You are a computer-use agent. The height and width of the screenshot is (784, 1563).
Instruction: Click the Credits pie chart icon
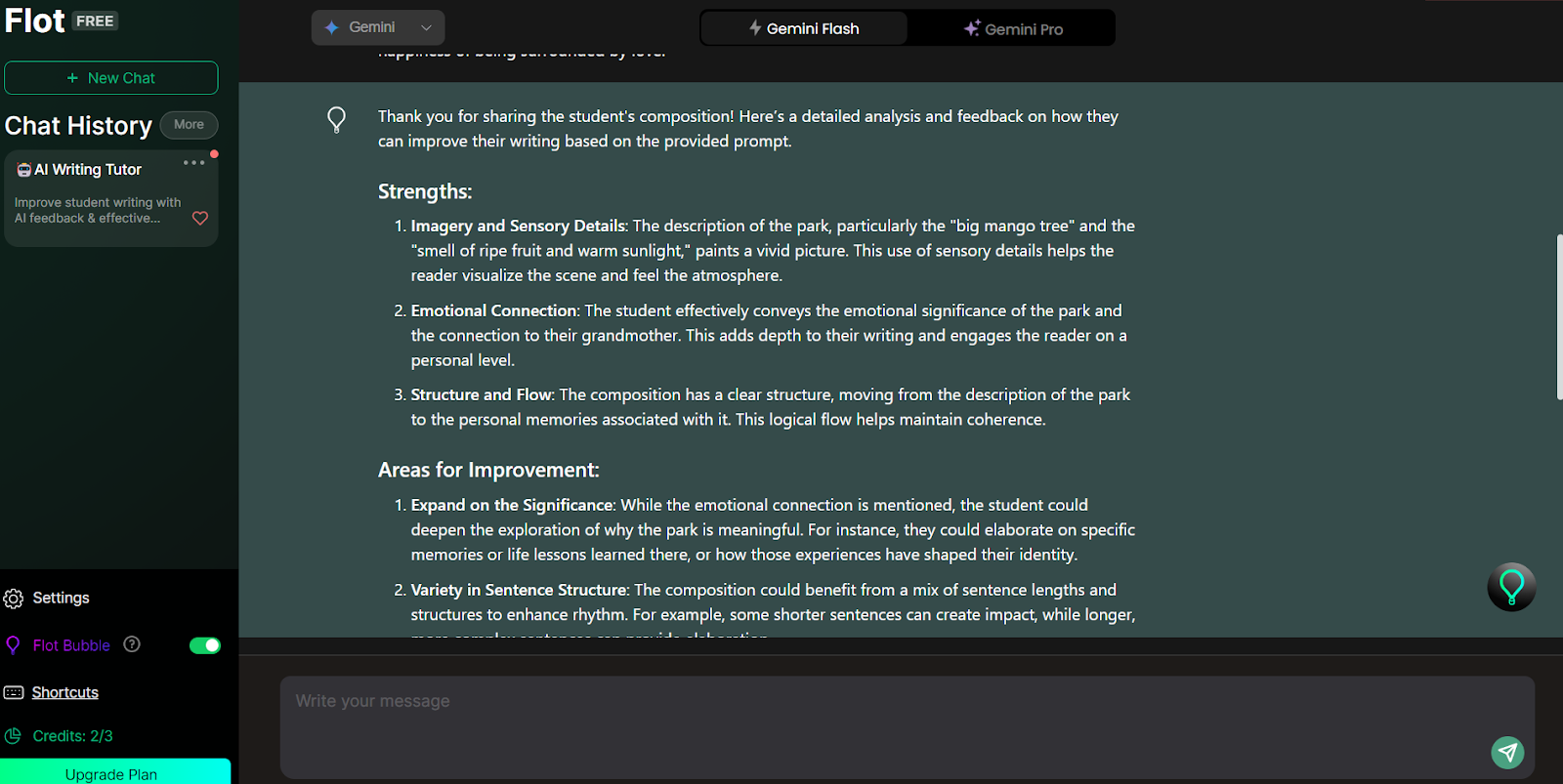(x=13, y=736)
